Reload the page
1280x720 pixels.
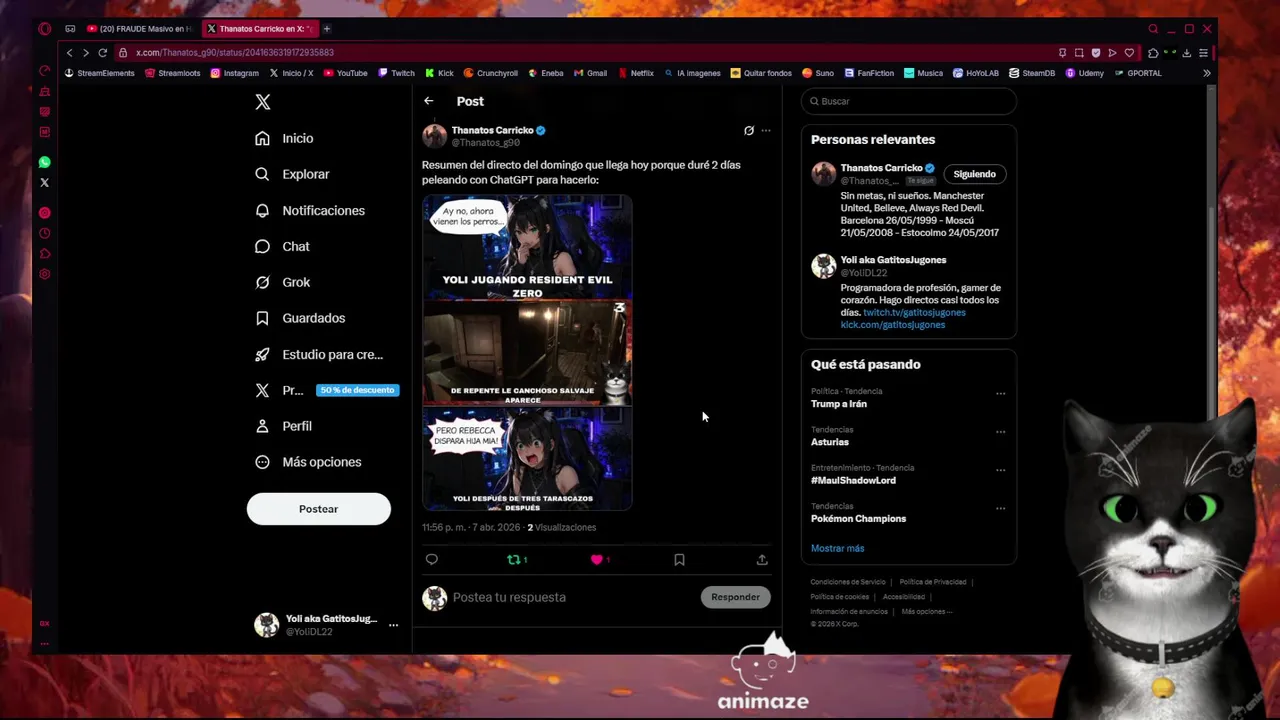102,53
